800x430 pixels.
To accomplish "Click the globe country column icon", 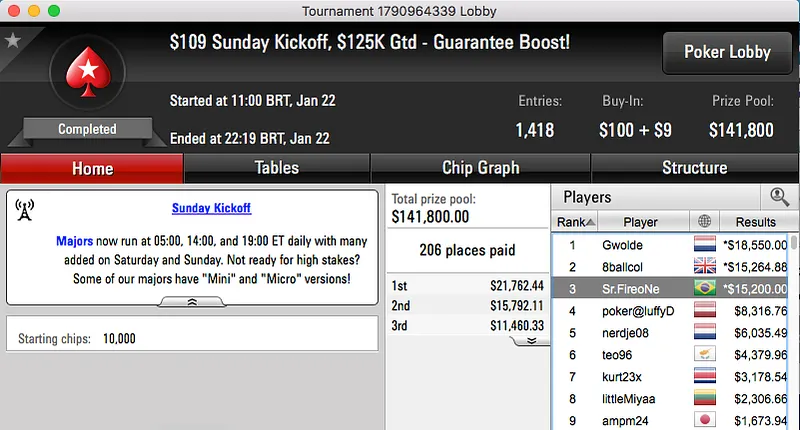I will click(x=704, y=221).
